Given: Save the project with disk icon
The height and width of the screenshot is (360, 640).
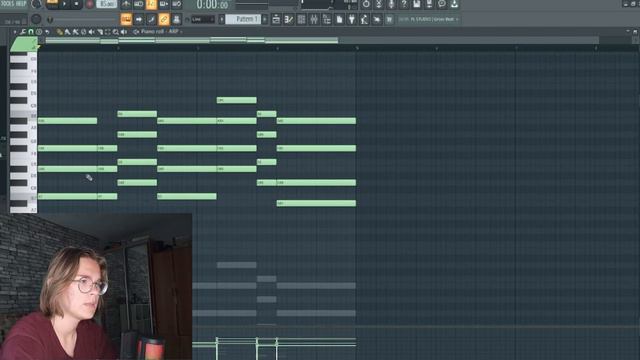Looking at the screenshot, I should pos(416,4).
